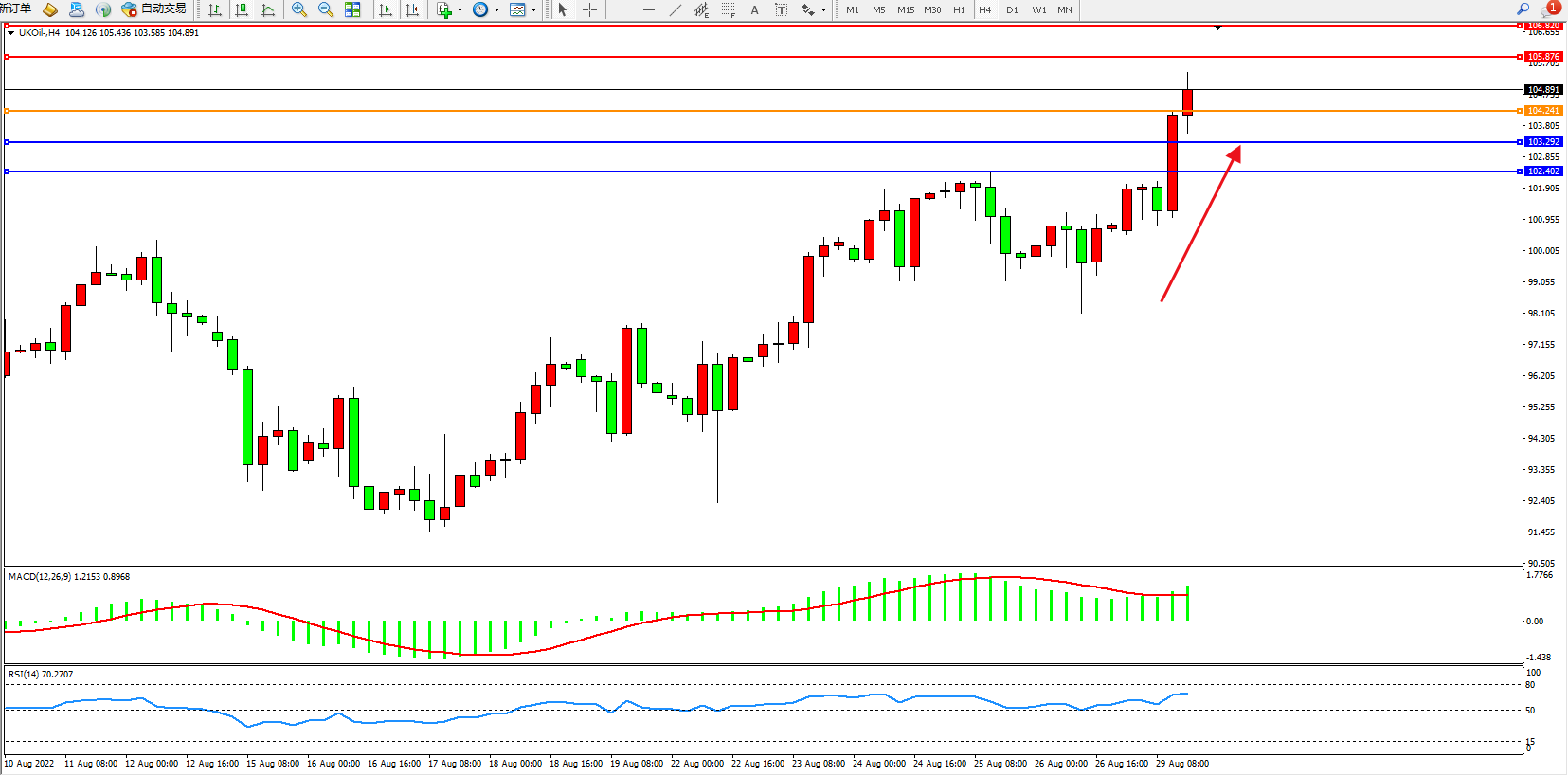Select the text label tool
This screenshot has width=1568, height=776.
[781, 9]
